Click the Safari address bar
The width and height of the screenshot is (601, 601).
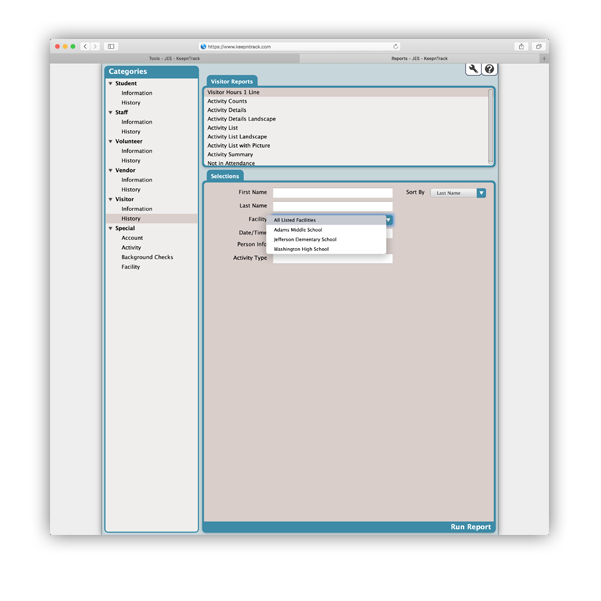299,46
